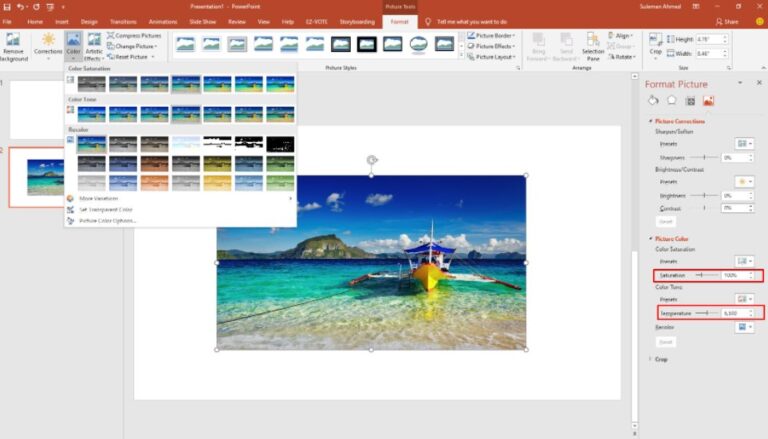768x439 pixels.
Task: Click Picture Color Options in menu
Action: click(x=106, y=220)
